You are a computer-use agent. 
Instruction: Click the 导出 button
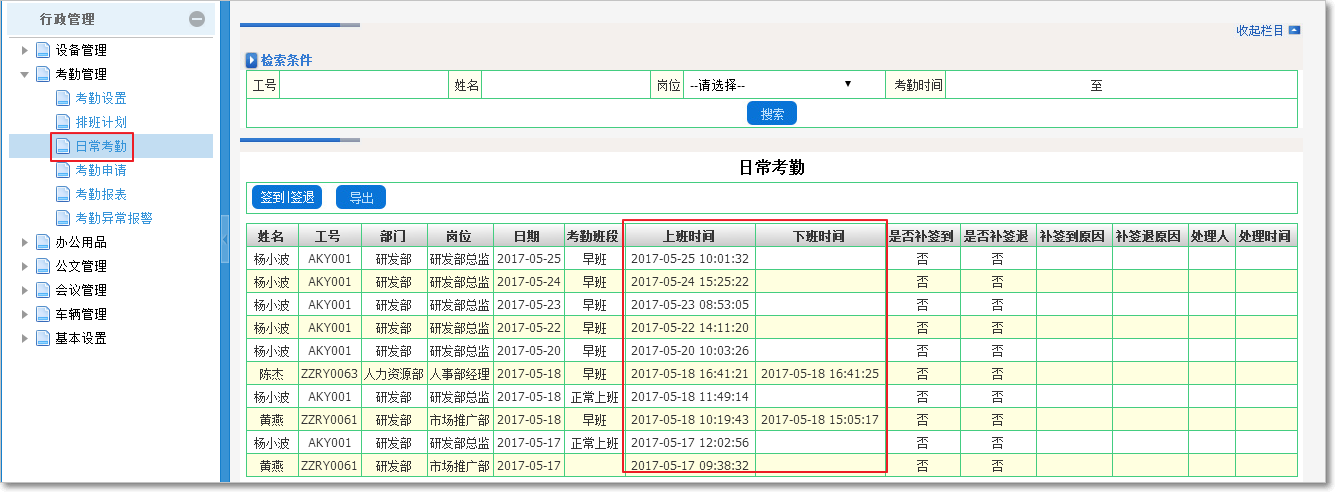point(361,198)
